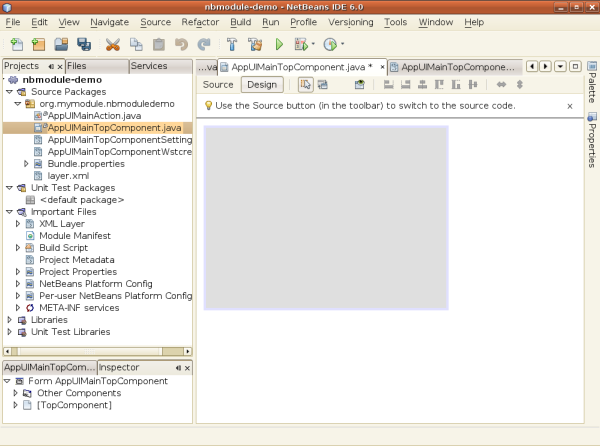Run the main project with green arrow
This screenshot has width=600, height=446.
[x=279, y=44]
